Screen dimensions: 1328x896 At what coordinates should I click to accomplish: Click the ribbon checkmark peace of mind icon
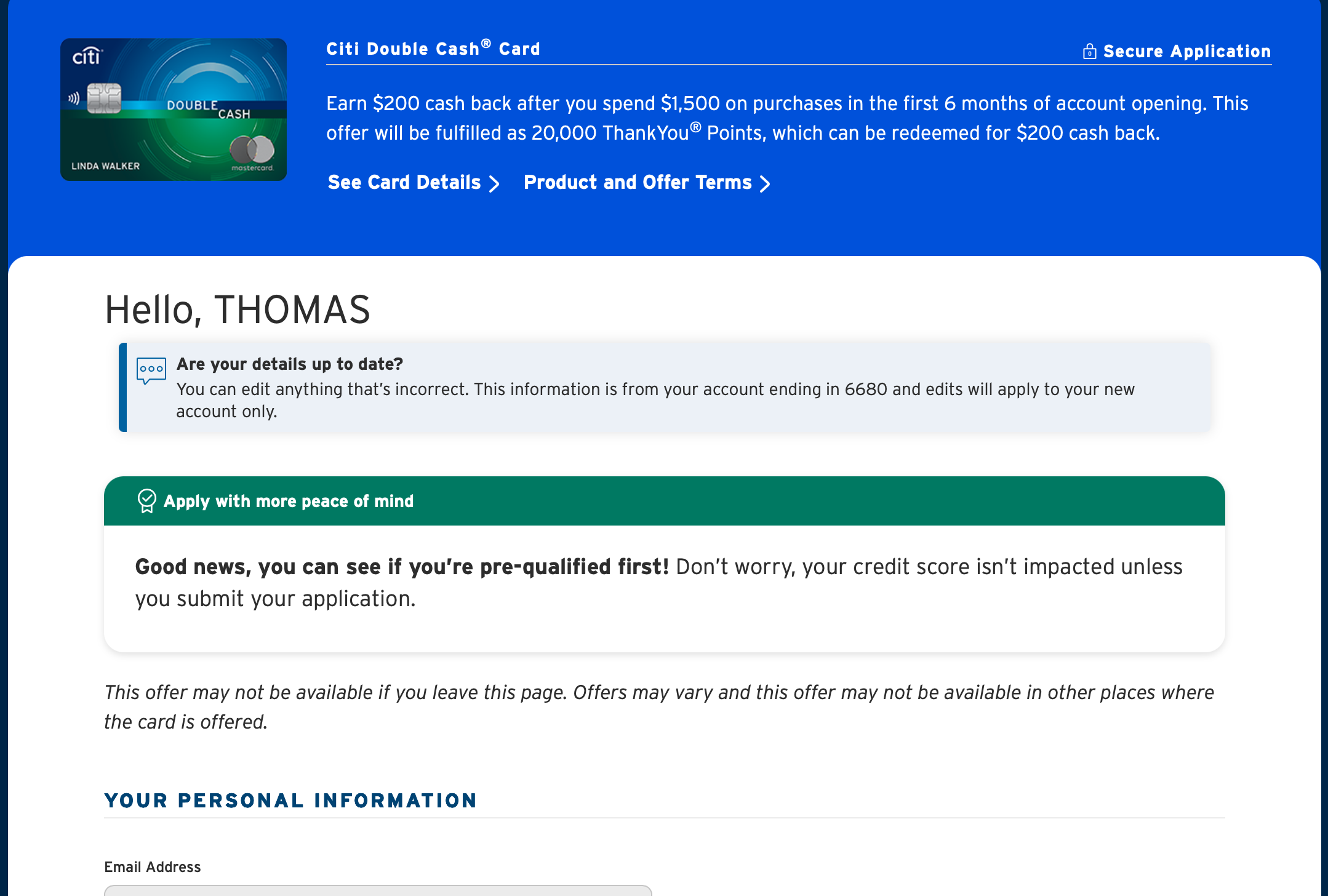(147, 501)
